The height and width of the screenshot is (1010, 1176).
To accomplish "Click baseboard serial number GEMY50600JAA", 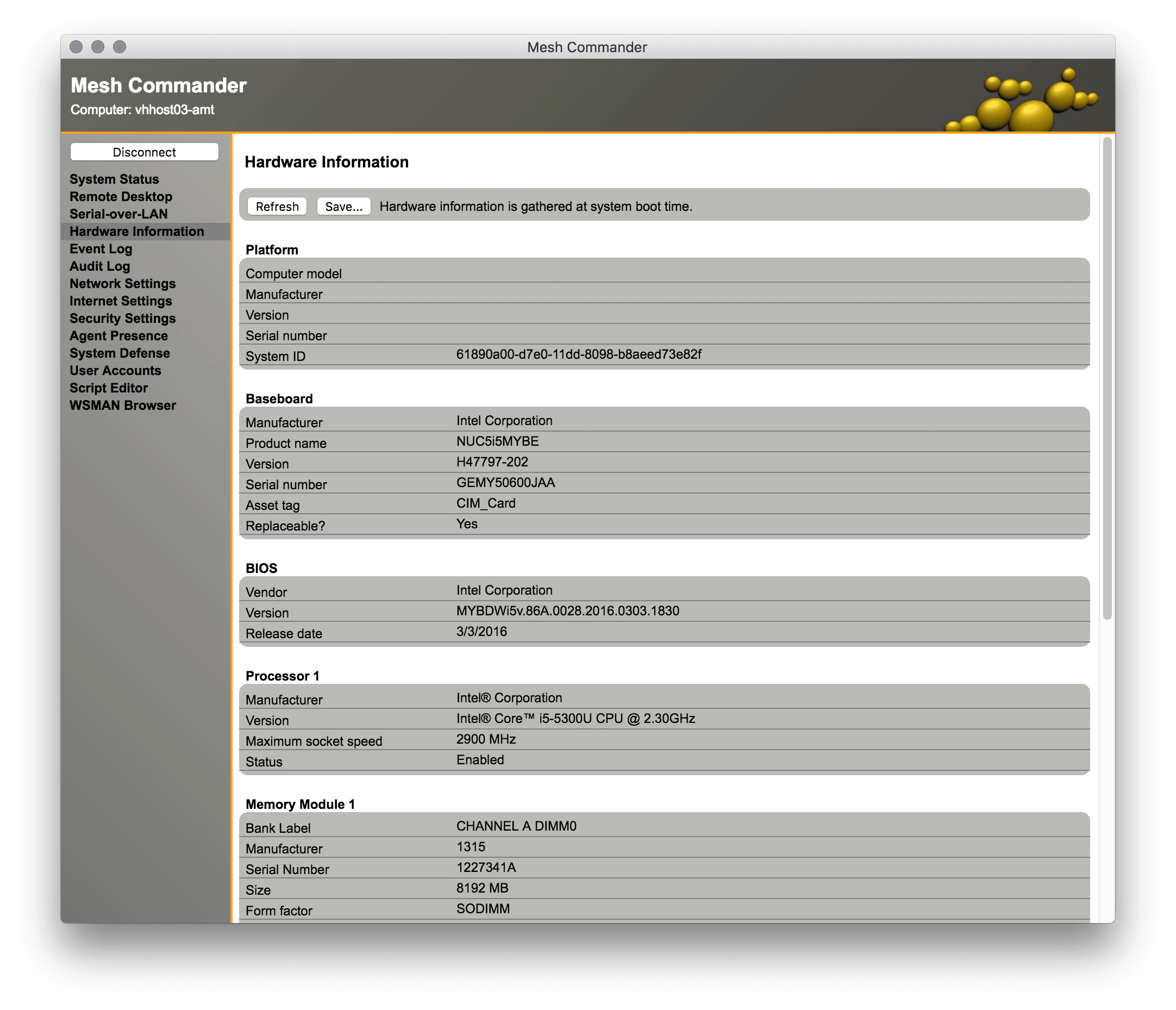I will click(506, 483).
